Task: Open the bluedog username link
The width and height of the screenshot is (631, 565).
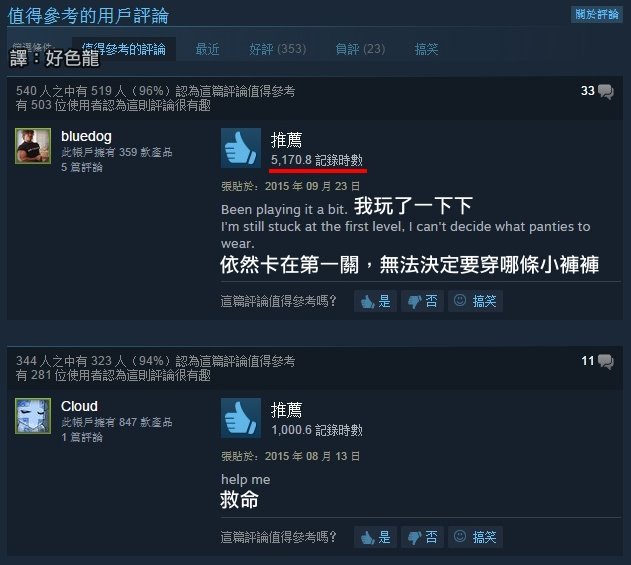Action: [87, 136]
